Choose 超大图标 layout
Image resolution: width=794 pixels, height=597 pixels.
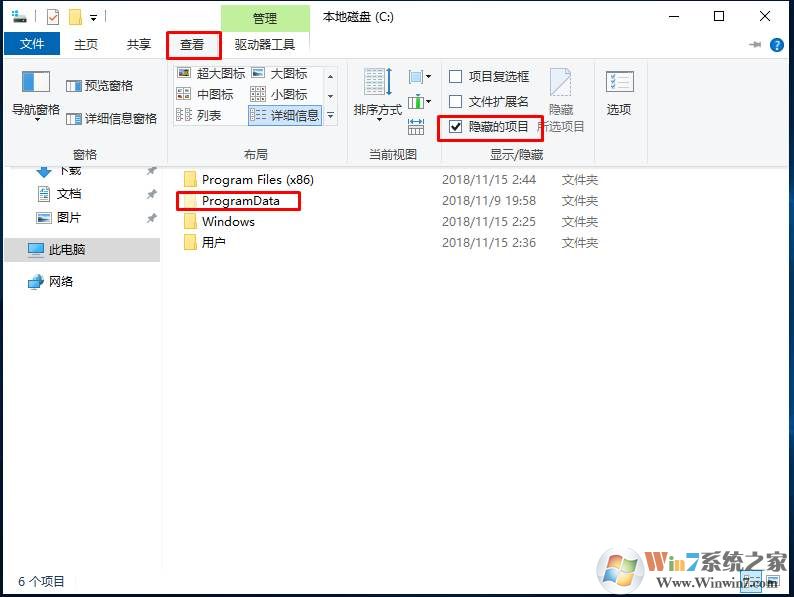click(211, 73)
